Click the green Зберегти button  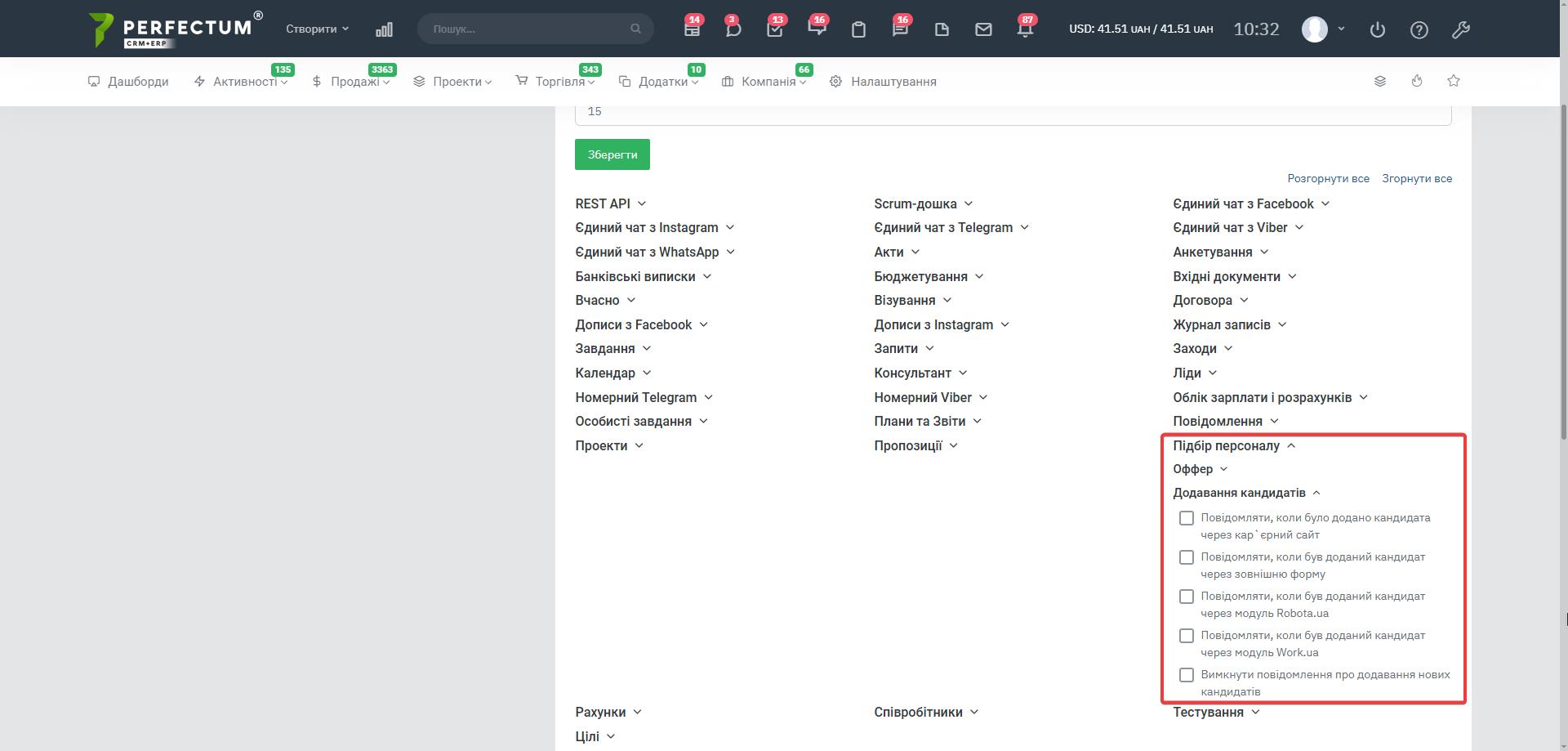(x=612, y=154)
